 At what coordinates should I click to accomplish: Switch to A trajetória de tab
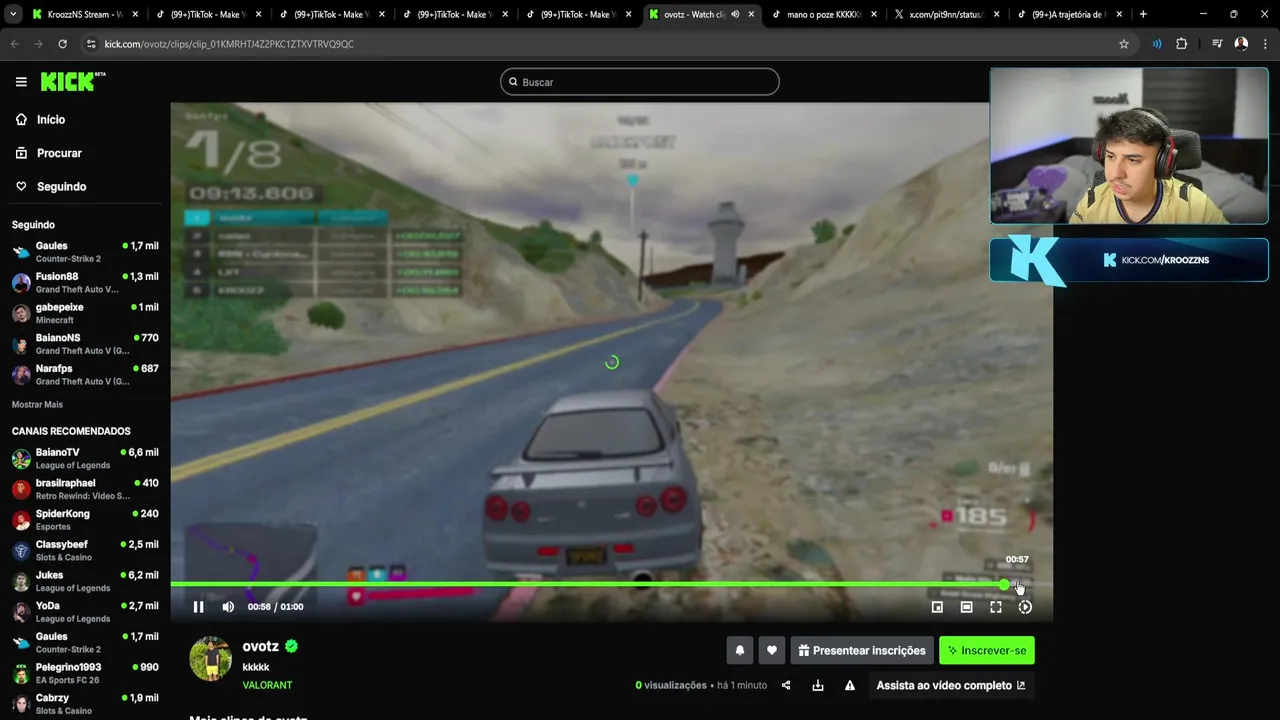pos(1072,14)
